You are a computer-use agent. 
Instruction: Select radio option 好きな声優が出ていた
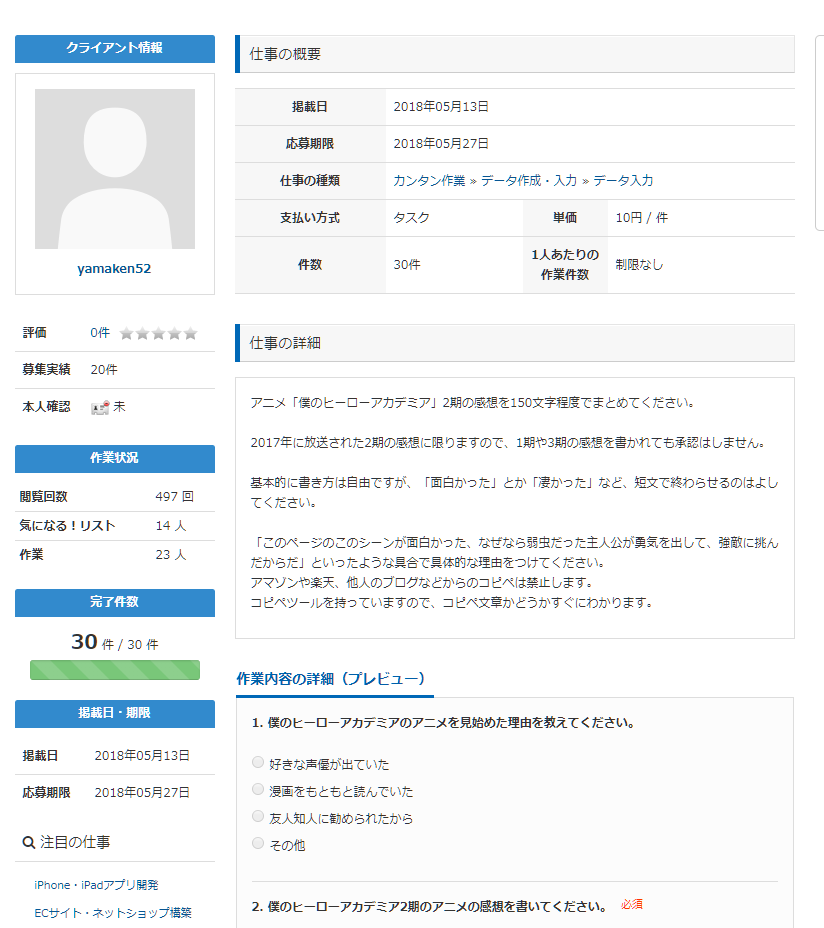[x=258, y=763]
